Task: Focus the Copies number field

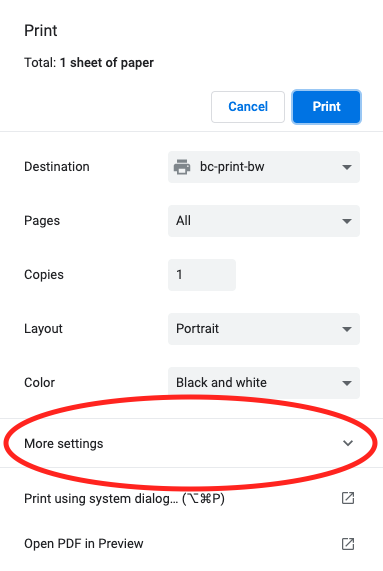Action: pos(202,275)
